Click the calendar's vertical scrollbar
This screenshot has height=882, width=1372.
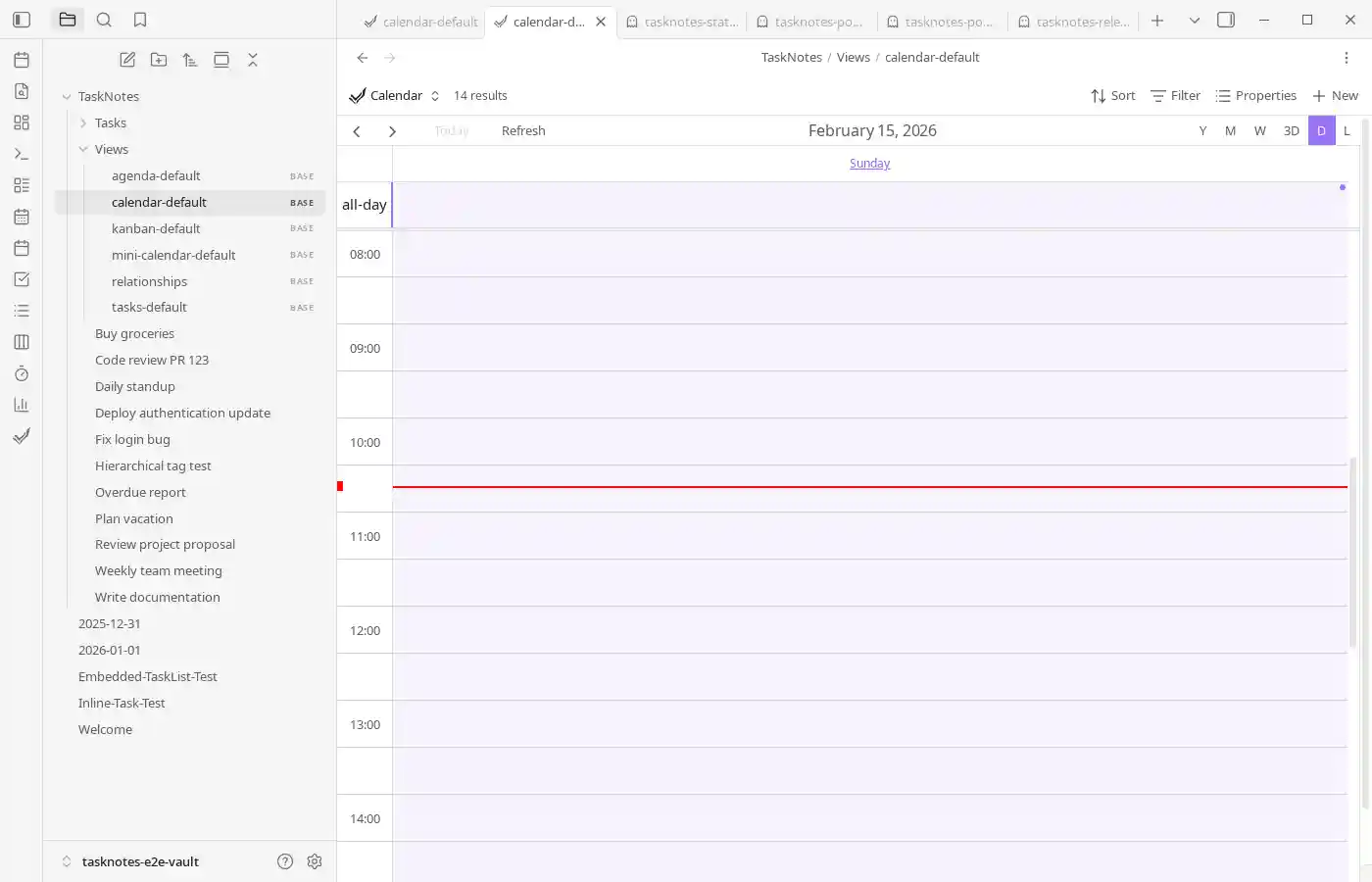(1352, 549)
